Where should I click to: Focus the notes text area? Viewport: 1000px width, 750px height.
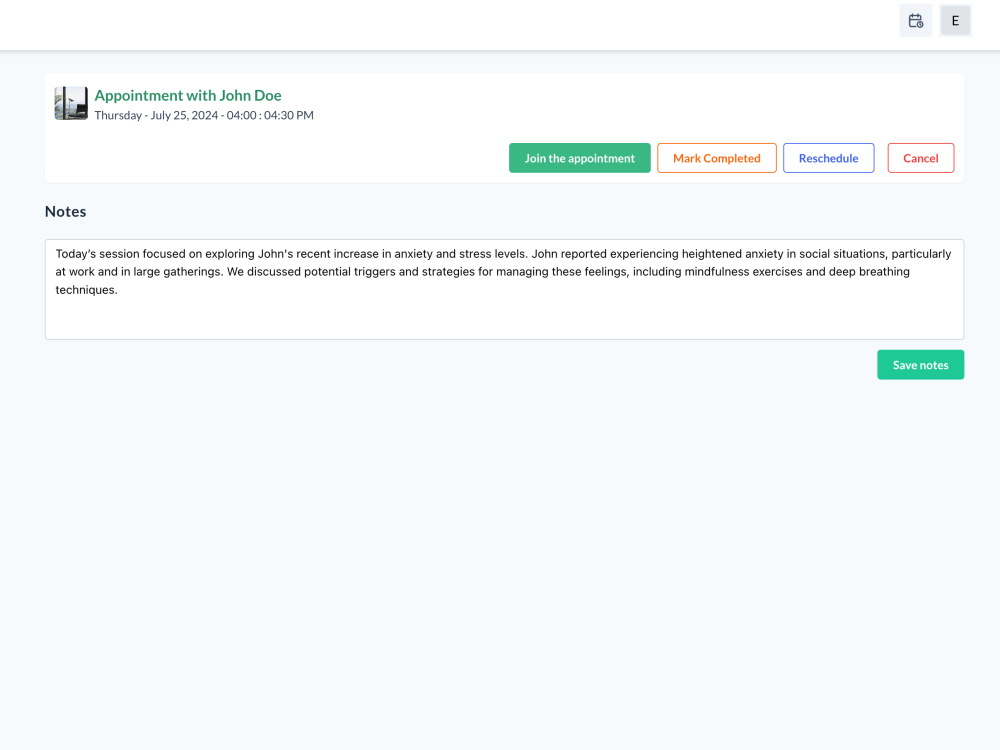pos(504,289)
